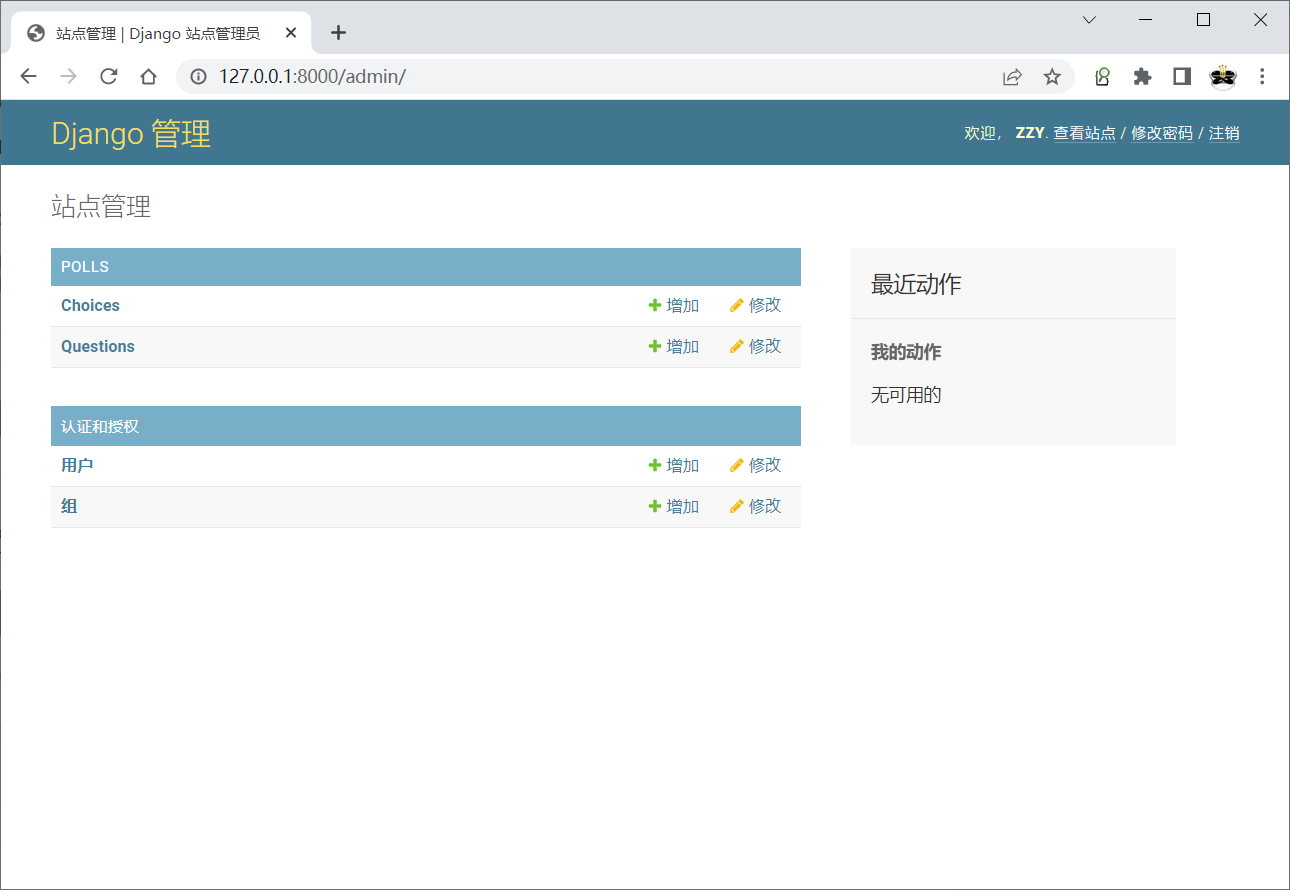Reload the admin page
This screenshot has width=1290, height=890.
[109, 77]
